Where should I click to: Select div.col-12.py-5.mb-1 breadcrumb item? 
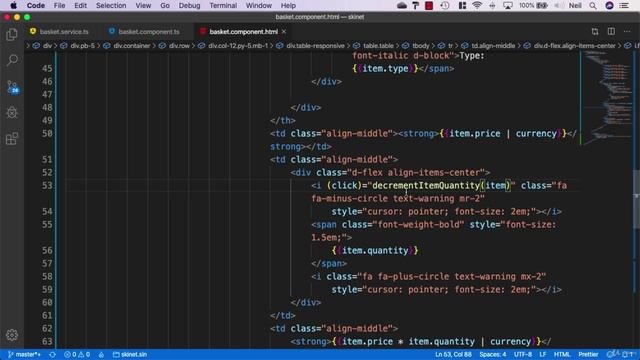(238, 46)
